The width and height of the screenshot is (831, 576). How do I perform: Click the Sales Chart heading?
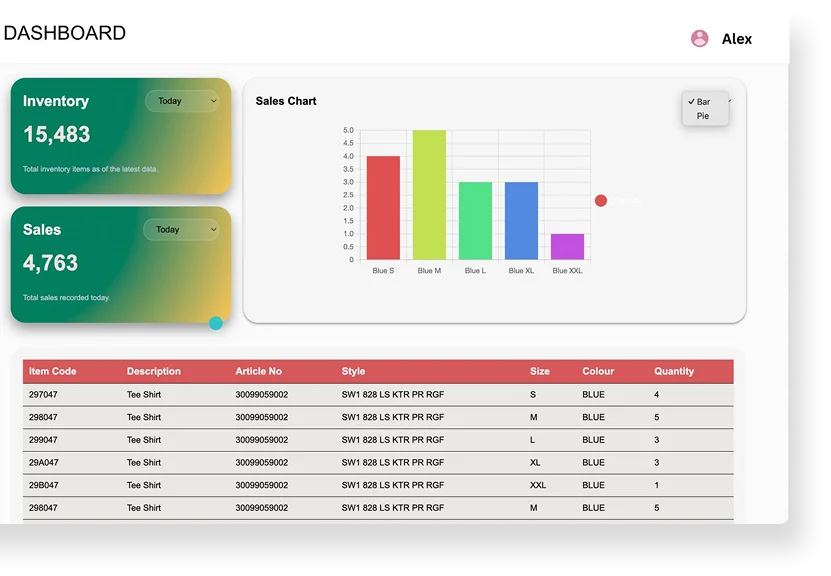[x=286, y=101]
